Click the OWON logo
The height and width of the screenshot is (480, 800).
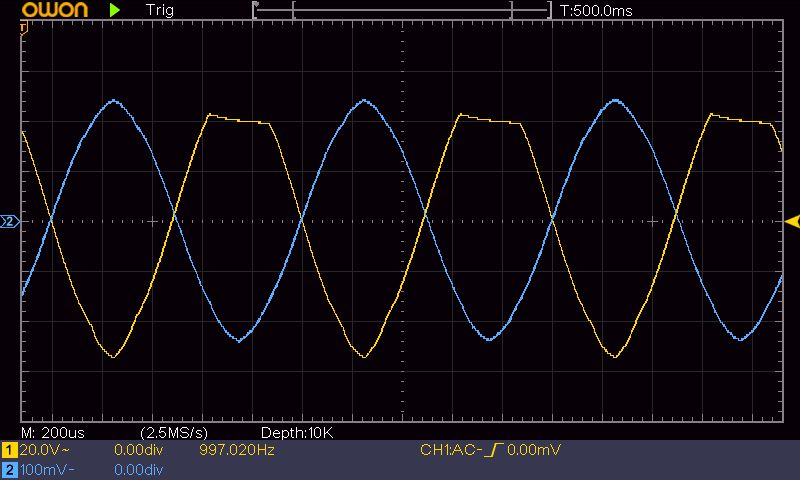coord(55,9)
